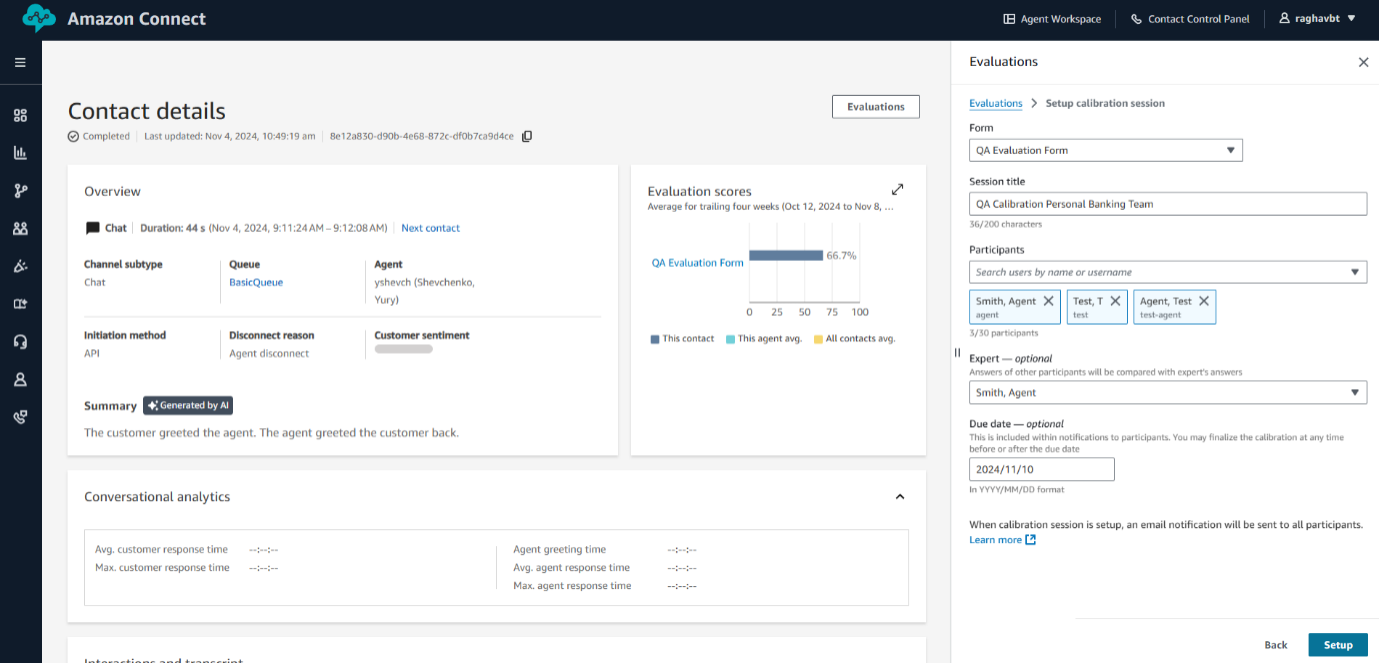Image resolution: width=1384 pixels, height=666 pixels.
Task: Click the Agent disconnect reason value
Action: 269,353
